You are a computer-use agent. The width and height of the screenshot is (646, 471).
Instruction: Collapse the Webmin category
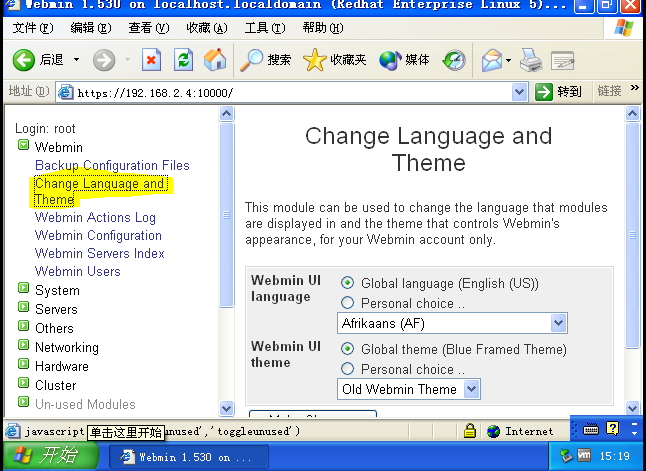[x=23, y=145]
